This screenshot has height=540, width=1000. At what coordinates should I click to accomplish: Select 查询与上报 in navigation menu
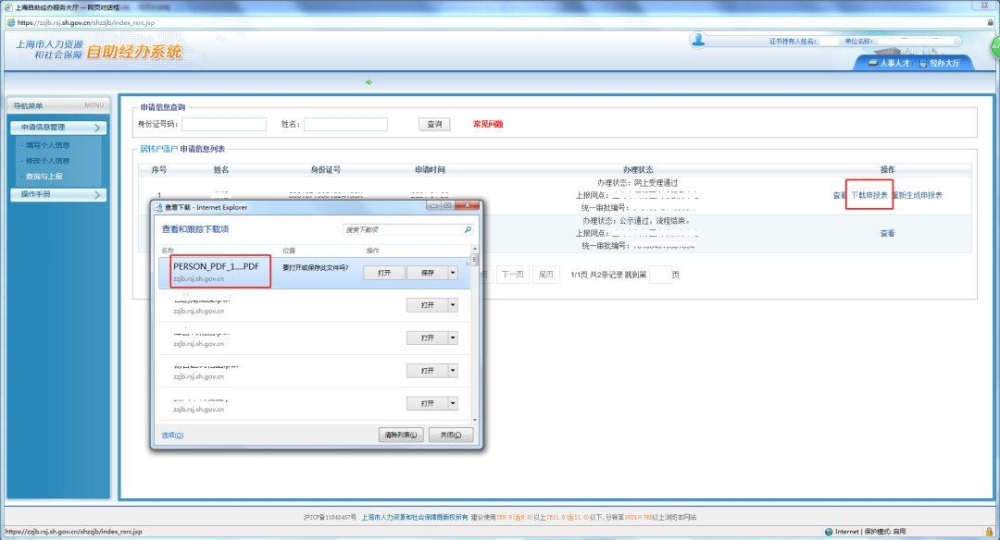point(44,176)
